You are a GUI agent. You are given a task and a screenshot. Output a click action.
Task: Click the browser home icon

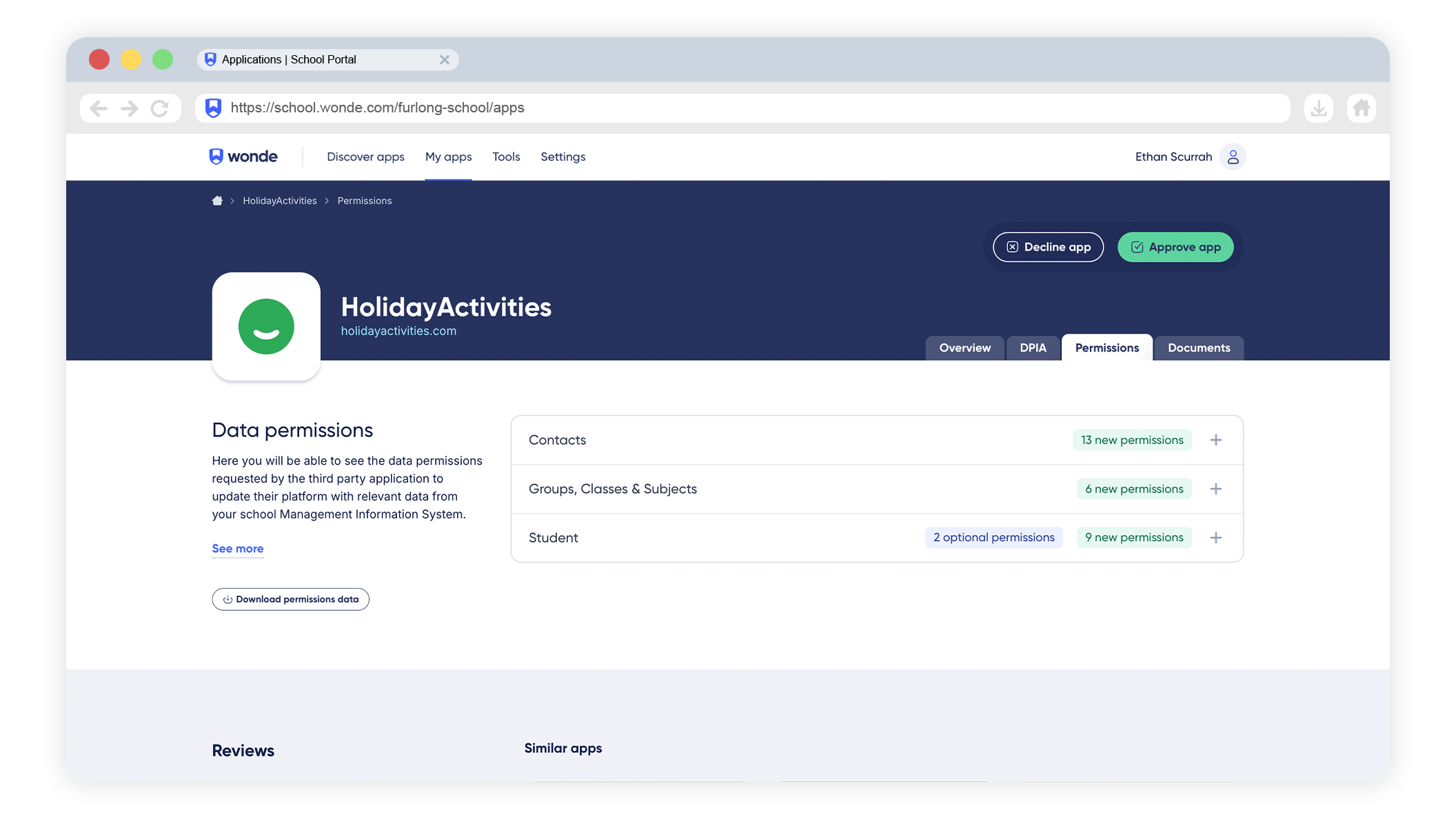(x=1361, y=108)
